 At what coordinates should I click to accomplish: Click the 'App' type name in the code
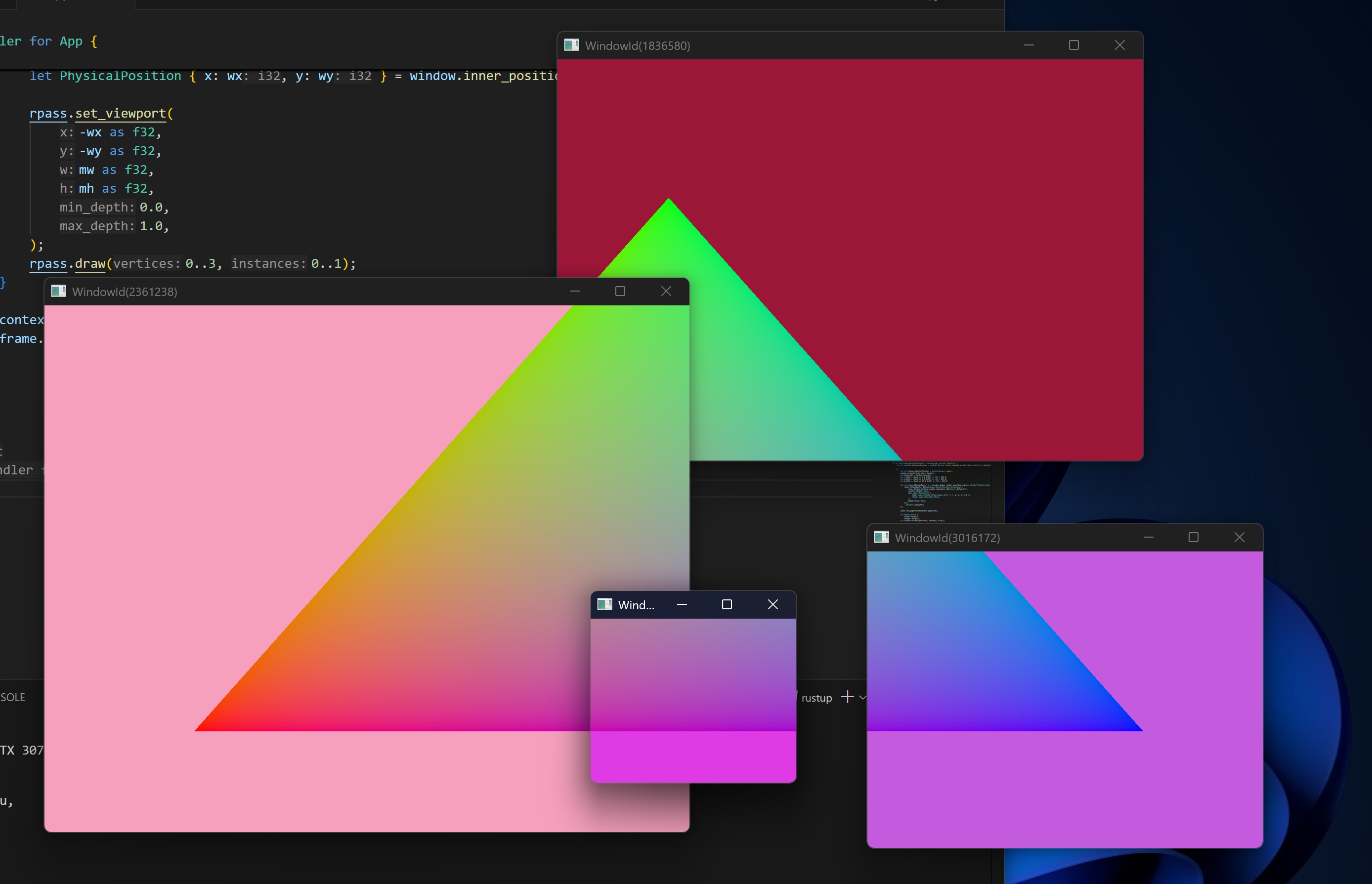[x=71, y=42]
